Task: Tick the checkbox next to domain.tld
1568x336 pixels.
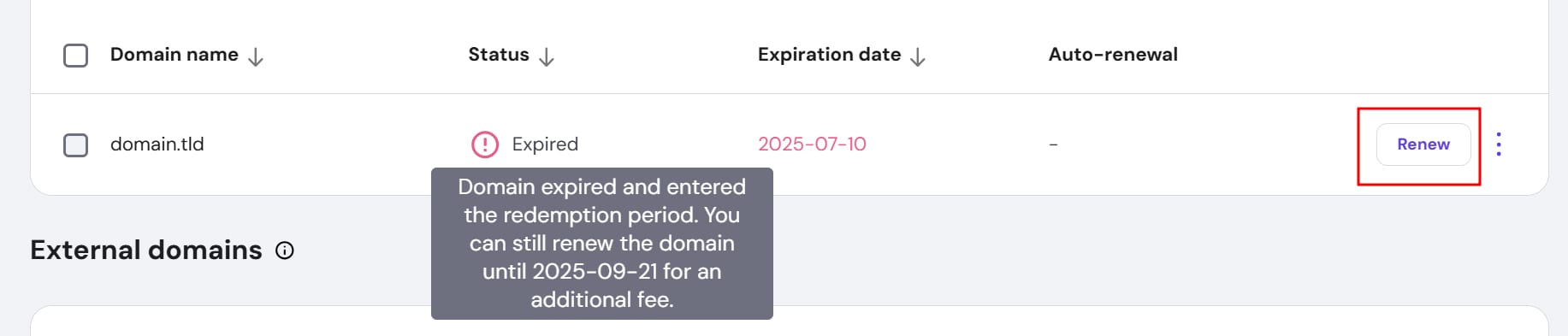Action: click(x=75, y=144)
